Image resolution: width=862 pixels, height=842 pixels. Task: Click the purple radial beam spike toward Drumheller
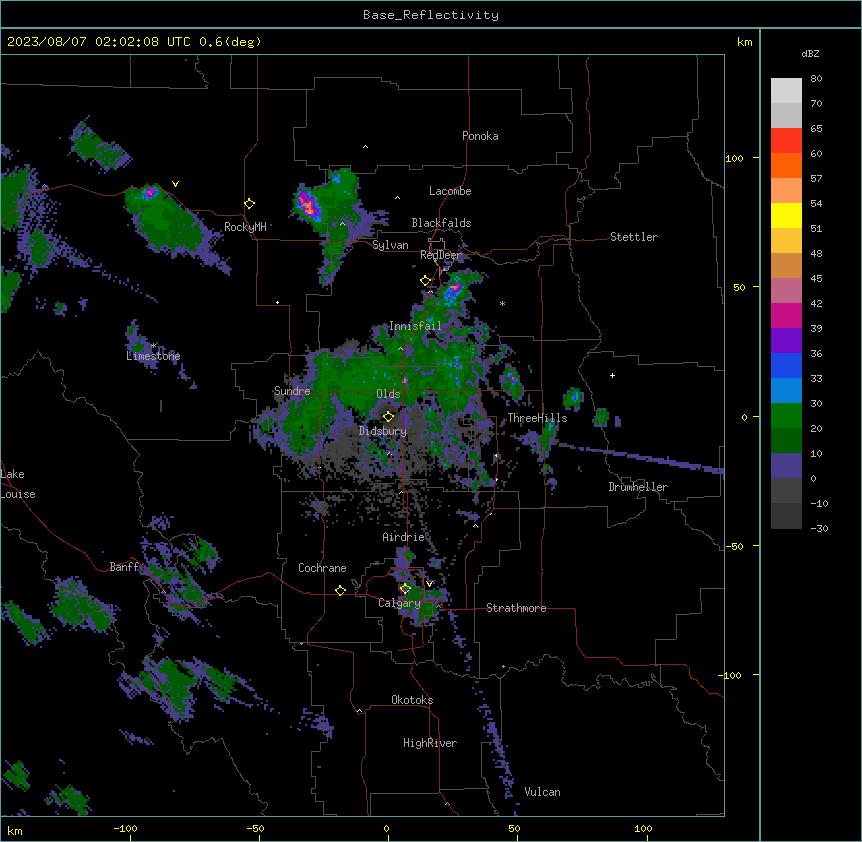tap(640, 457)
